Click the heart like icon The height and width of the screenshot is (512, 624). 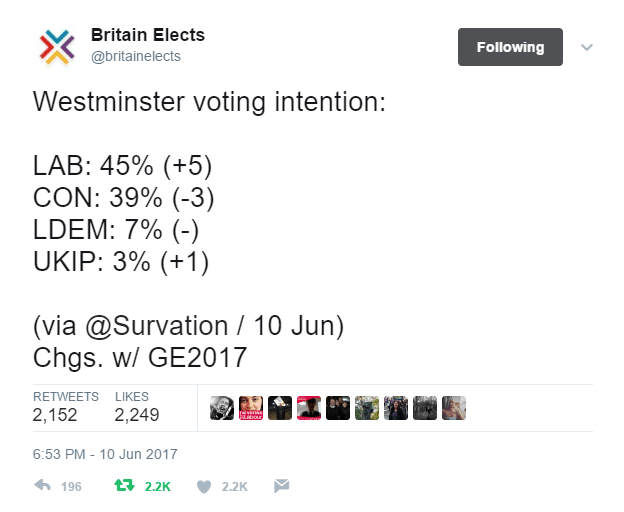204,486
